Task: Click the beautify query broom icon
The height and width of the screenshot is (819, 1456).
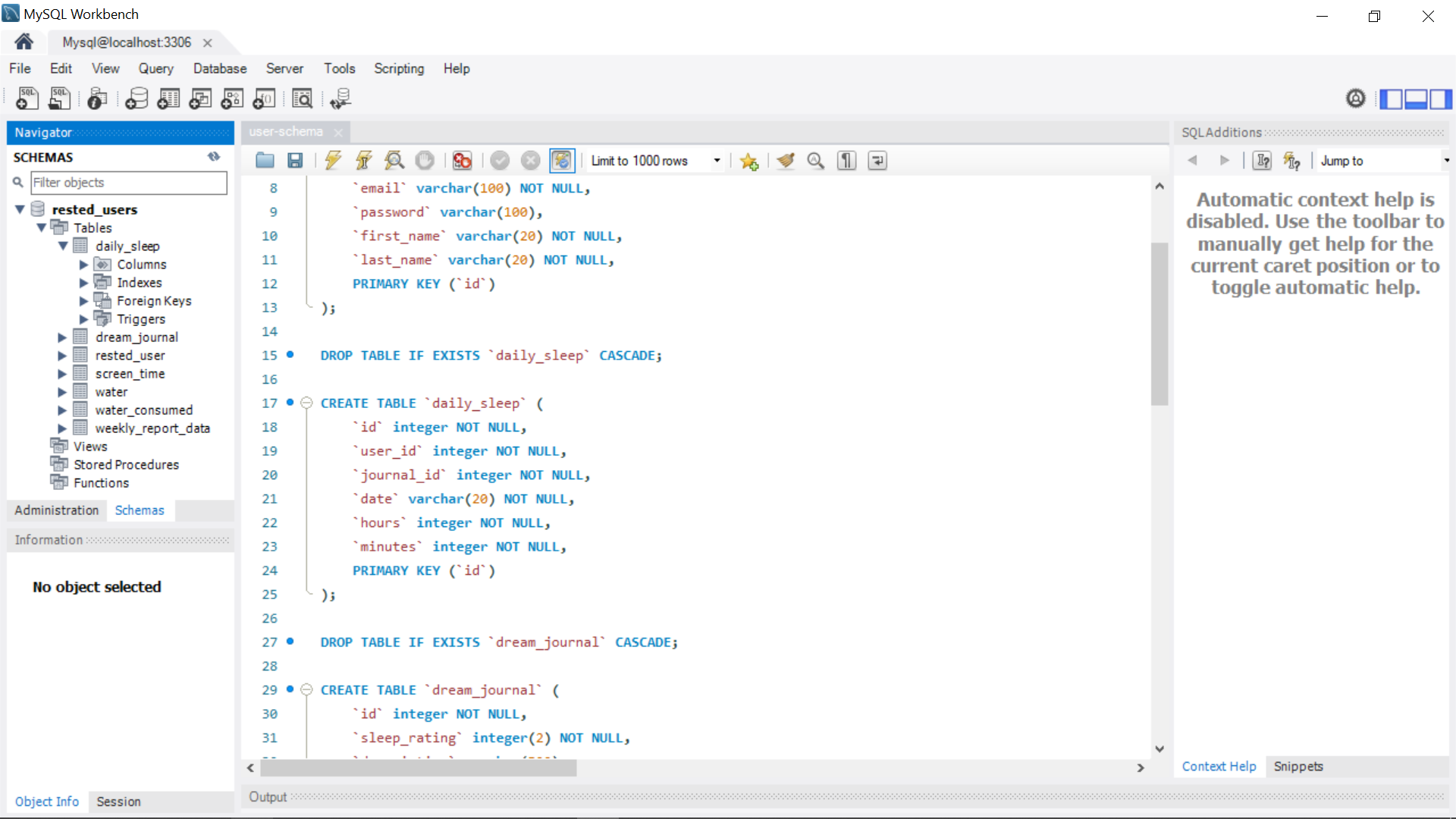Action: (x=786, y=161)
